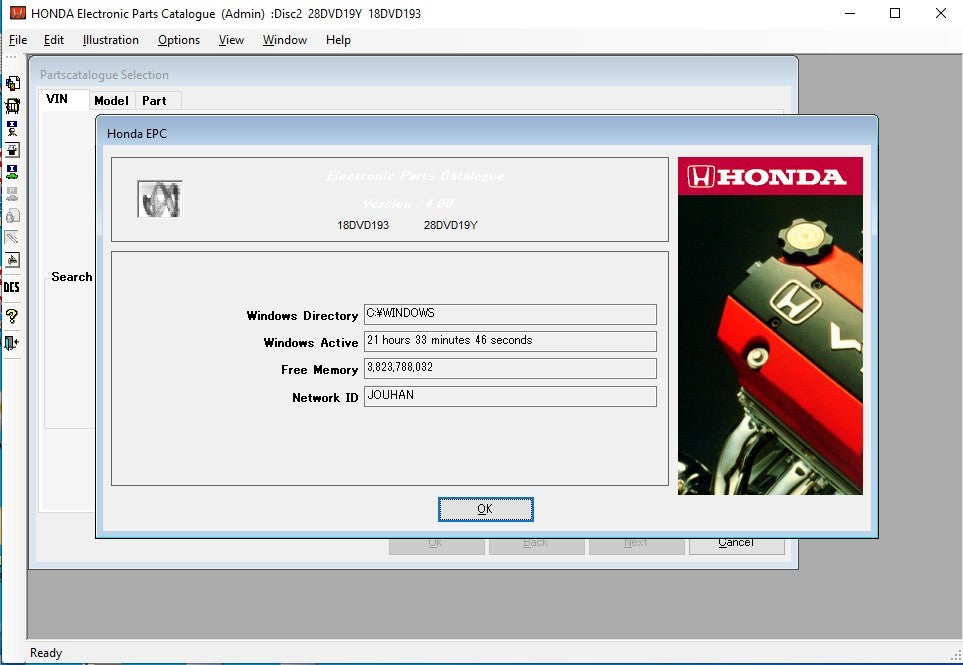Click the Network ID field showing JOUHAN
Screen dimensions: 963x665
coord(510,396)
